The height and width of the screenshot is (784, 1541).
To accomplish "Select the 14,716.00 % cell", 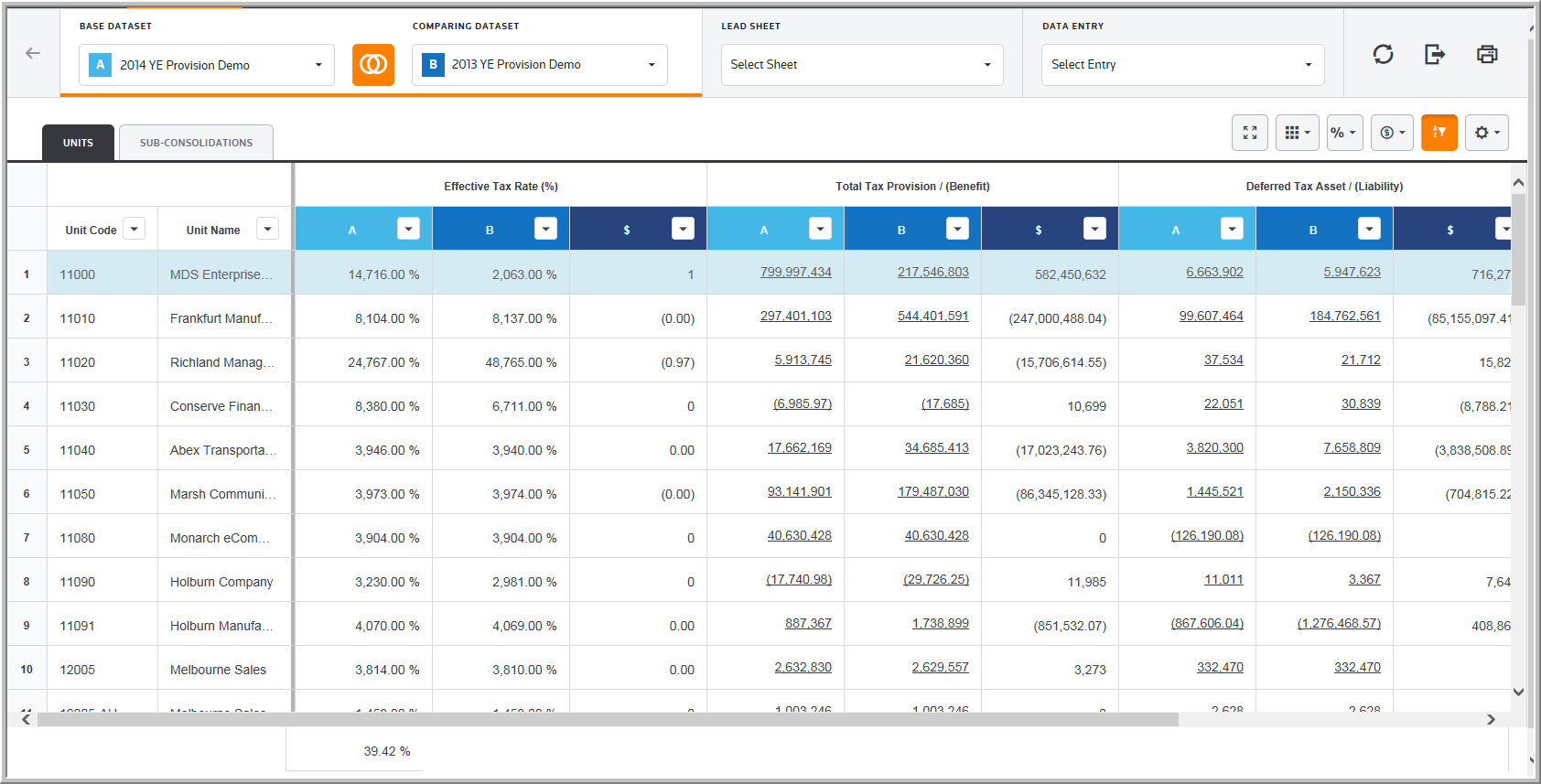I will 363,273.
